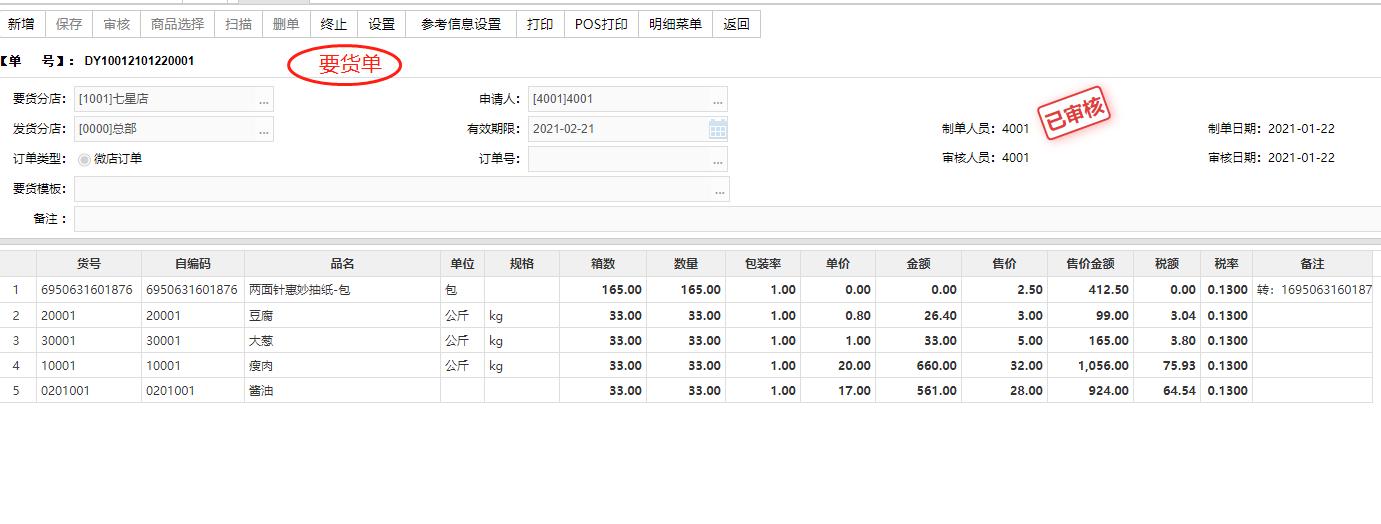The width and height of the screenshot is (1381, 524).
Task: Open the calendar icon for 有效期限
Action: (717, 129)
